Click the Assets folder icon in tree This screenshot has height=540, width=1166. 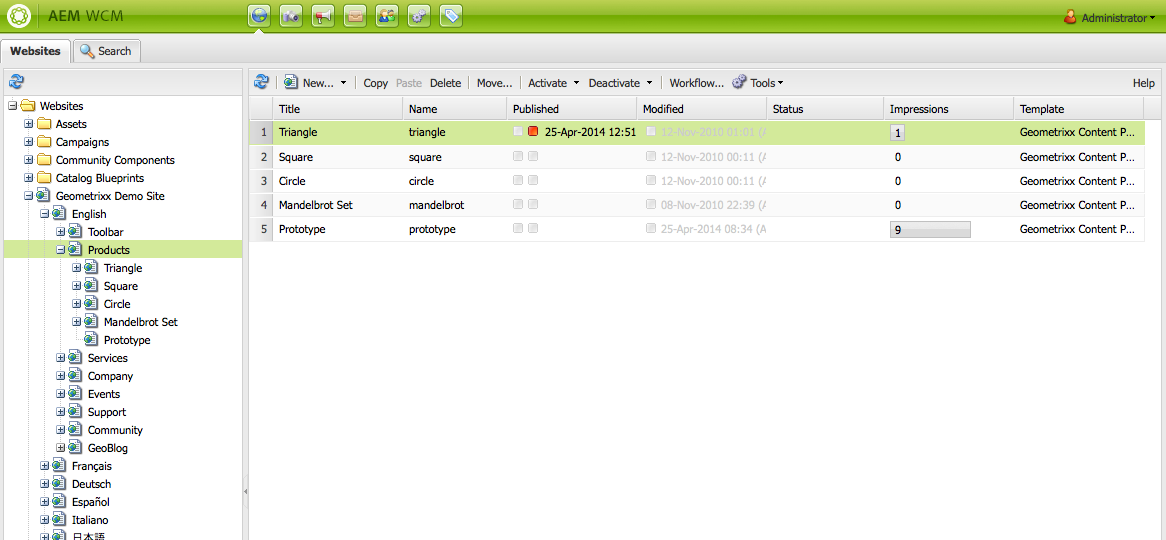pyautogui.click(x=44, y=124)
